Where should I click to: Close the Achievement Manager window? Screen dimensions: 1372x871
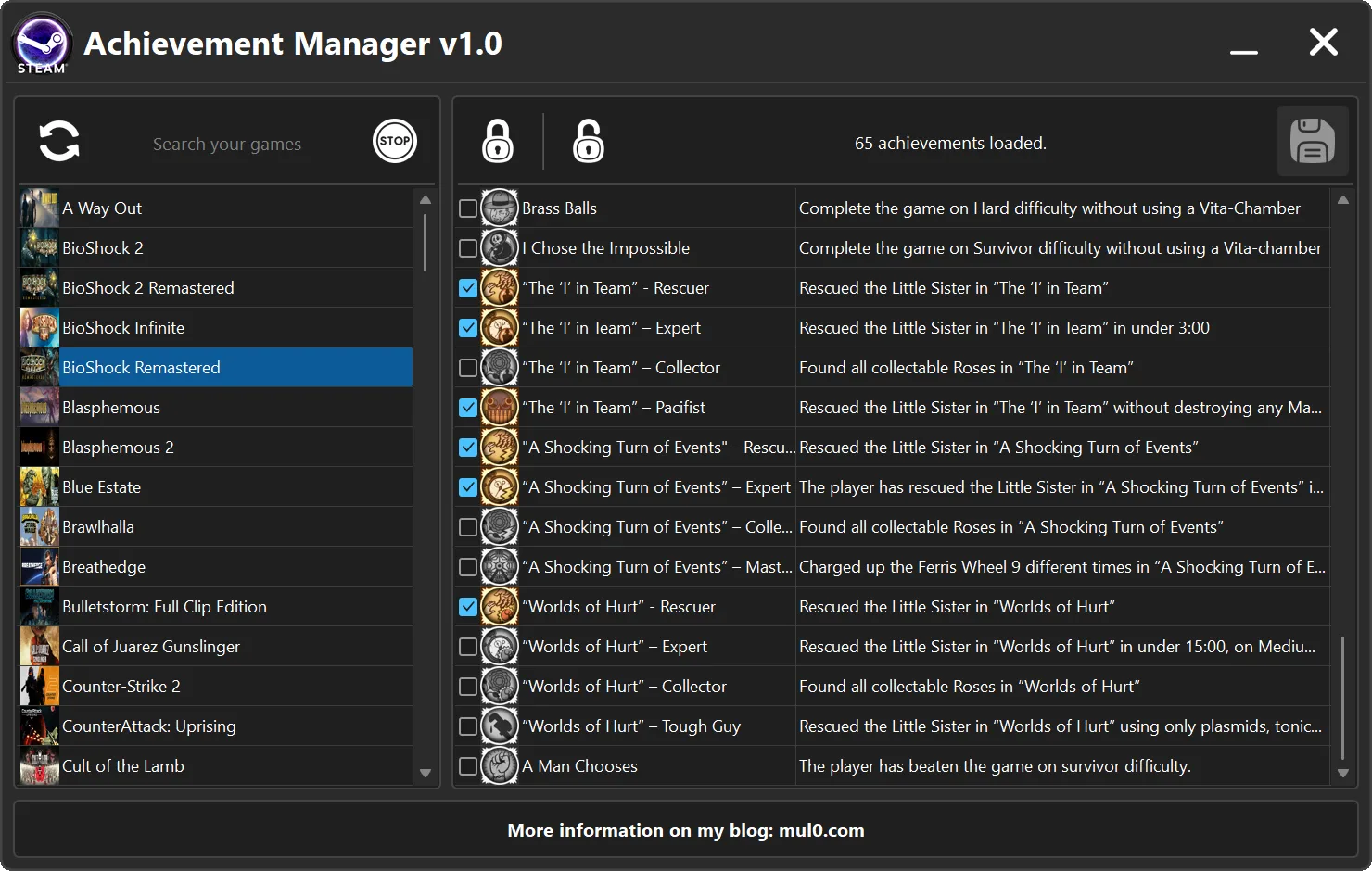click(x=1324, y=42)
